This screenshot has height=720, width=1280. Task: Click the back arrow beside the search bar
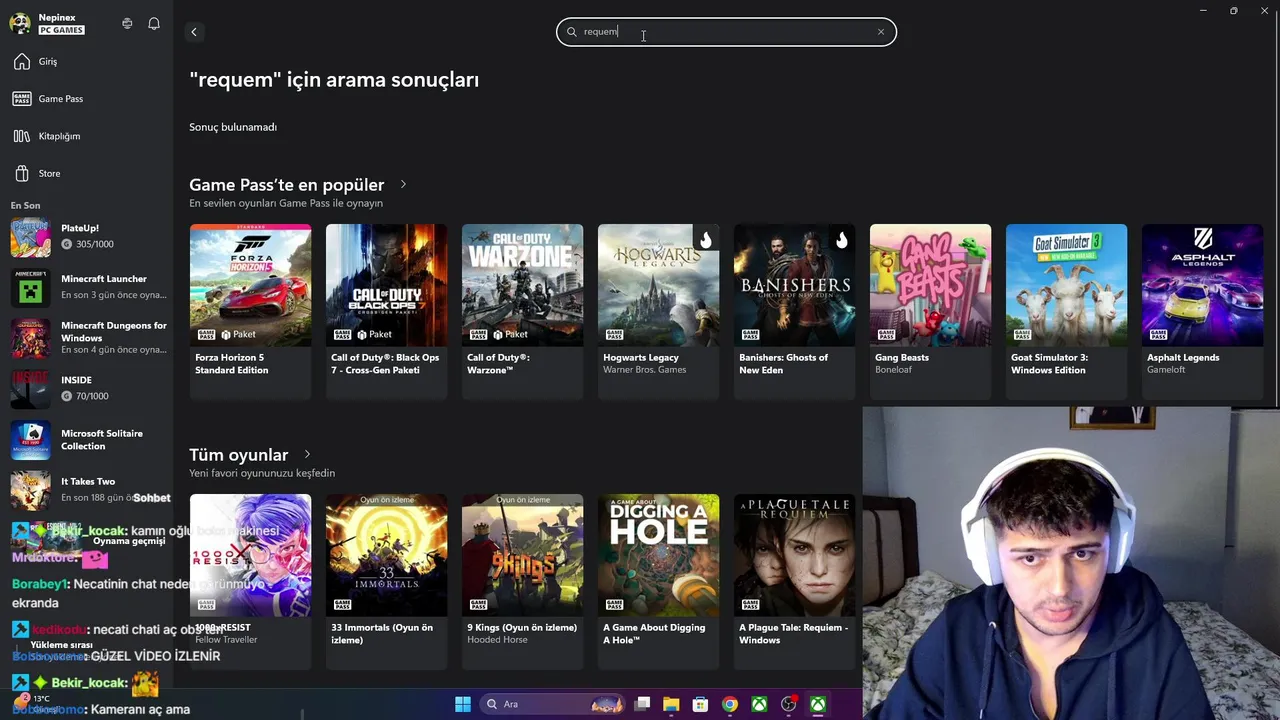click(x=194, y=32)
